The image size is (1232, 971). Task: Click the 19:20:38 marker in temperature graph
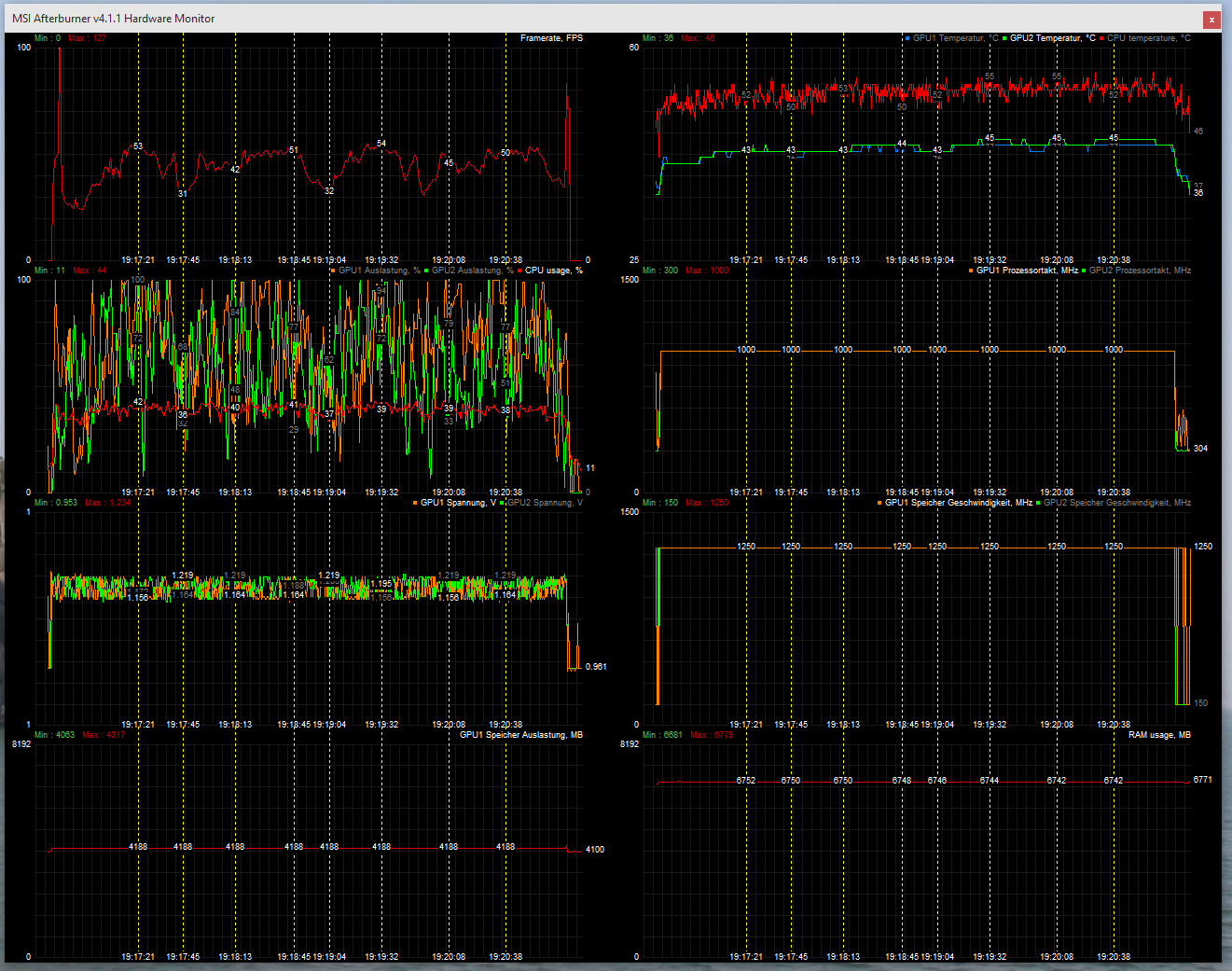(x=1114, y=260)
